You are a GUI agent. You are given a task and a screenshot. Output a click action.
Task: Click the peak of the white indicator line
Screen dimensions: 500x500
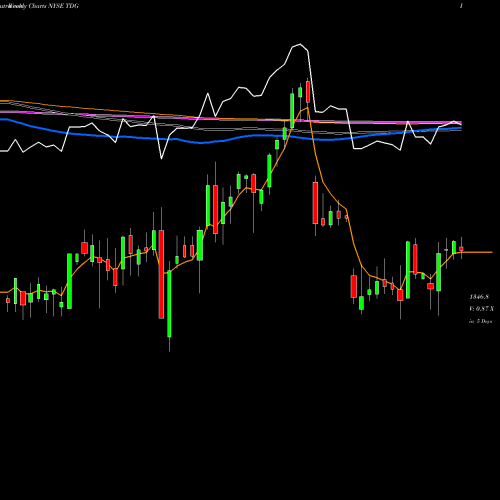click(300, 44)
